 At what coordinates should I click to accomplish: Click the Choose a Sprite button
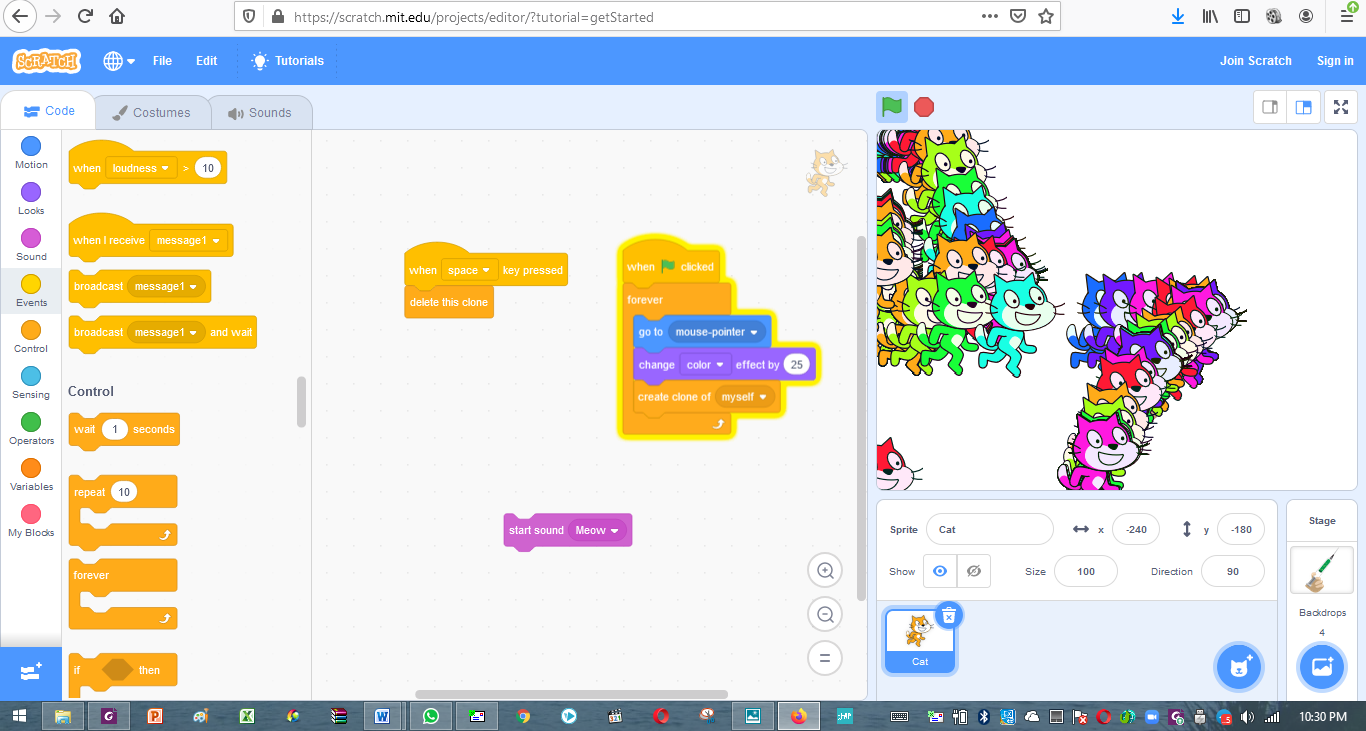point(1239,667)
